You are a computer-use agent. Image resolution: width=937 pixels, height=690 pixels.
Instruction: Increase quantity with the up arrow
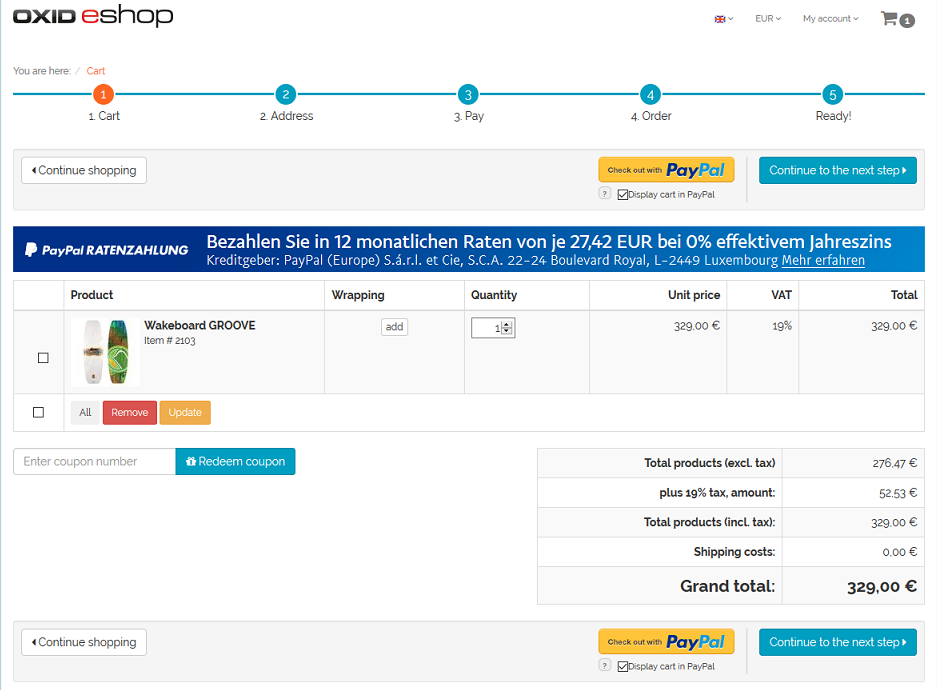507,324
